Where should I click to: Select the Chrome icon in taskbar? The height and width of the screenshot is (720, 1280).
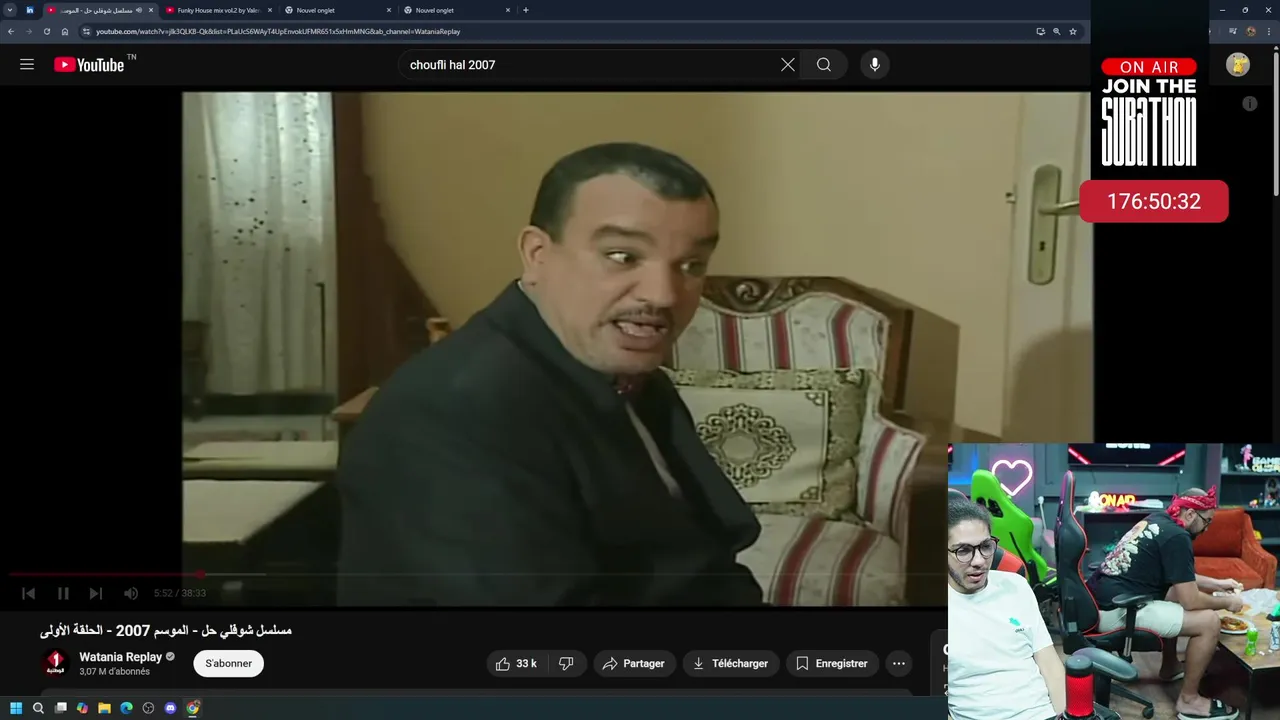[x=192, y=708]
